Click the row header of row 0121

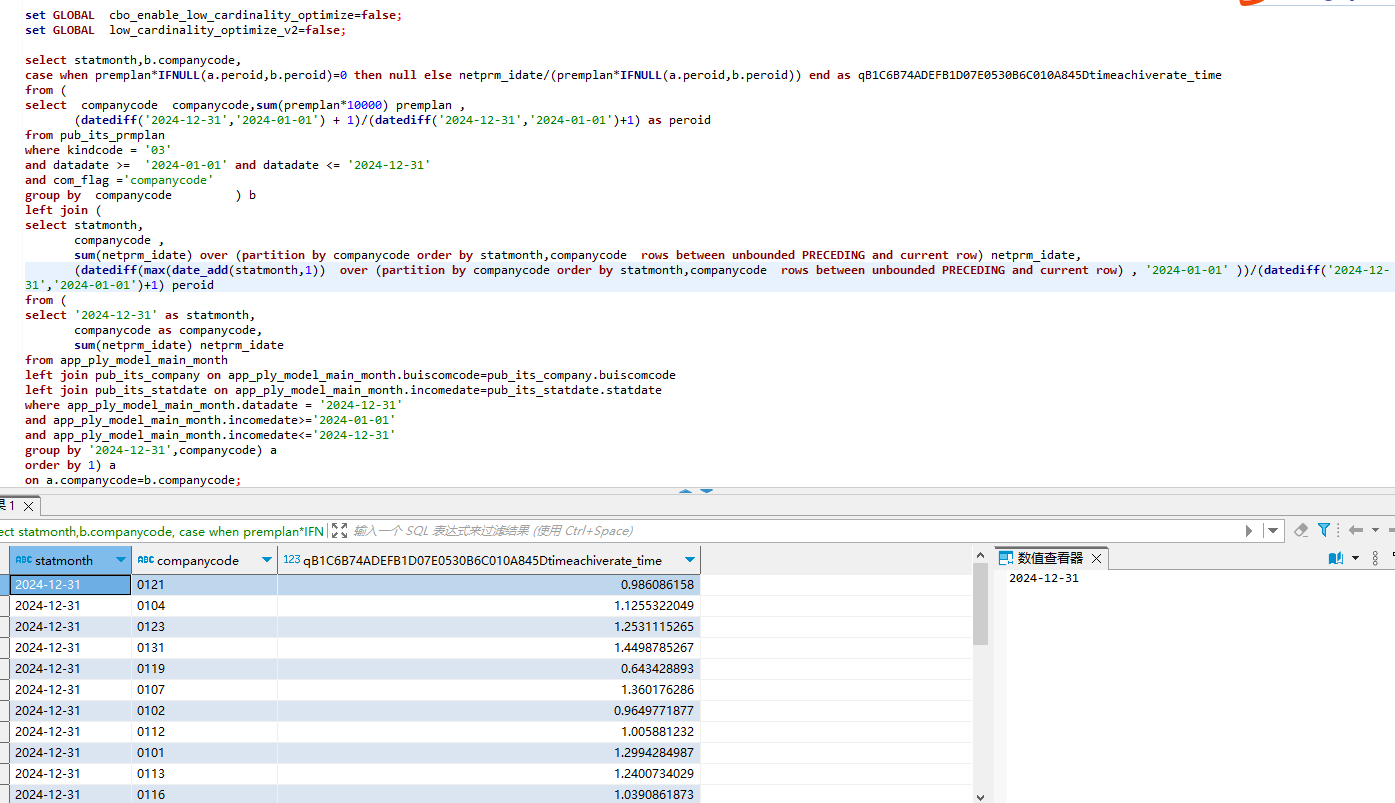(4, 585)
